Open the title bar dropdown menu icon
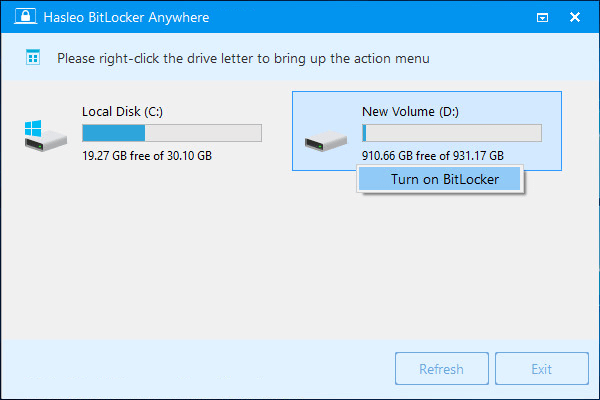The image size is (600, 400). 542,17
